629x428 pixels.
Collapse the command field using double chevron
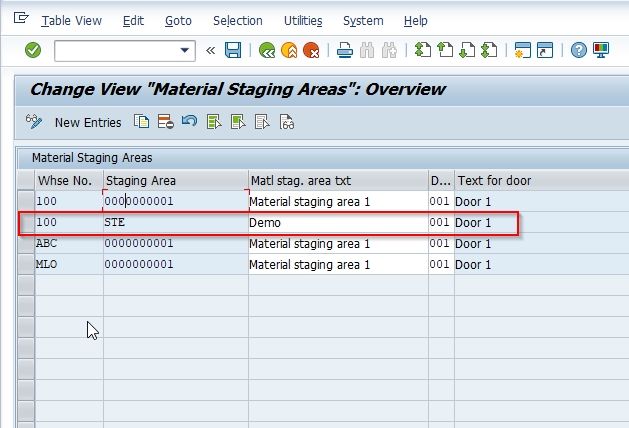tap(210, 51)
